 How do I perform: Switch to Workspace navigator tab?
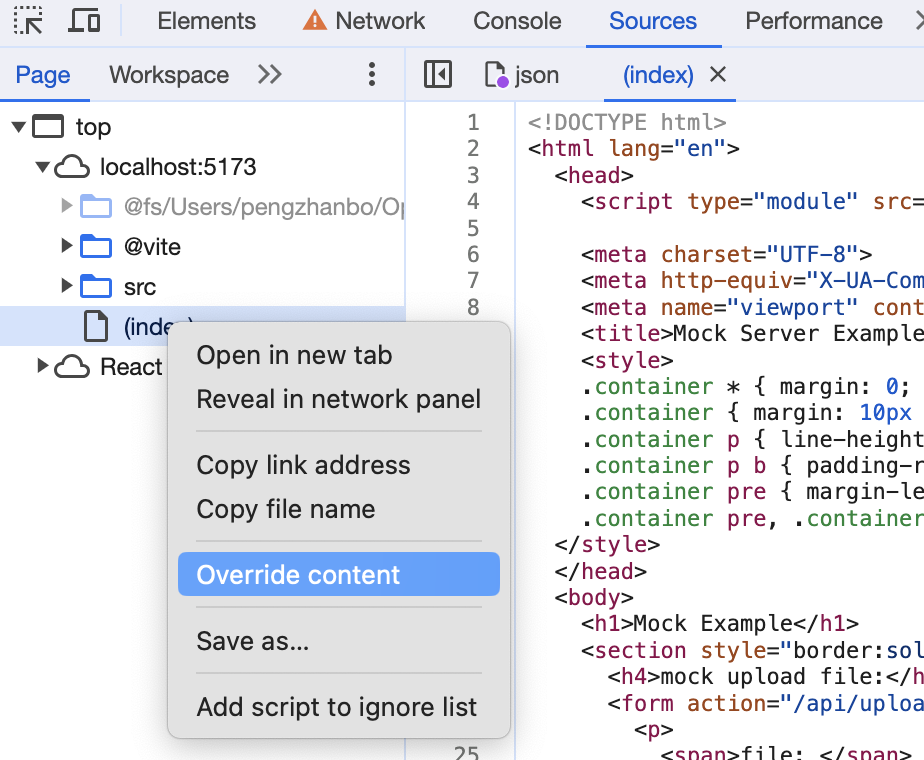(169, 75)
